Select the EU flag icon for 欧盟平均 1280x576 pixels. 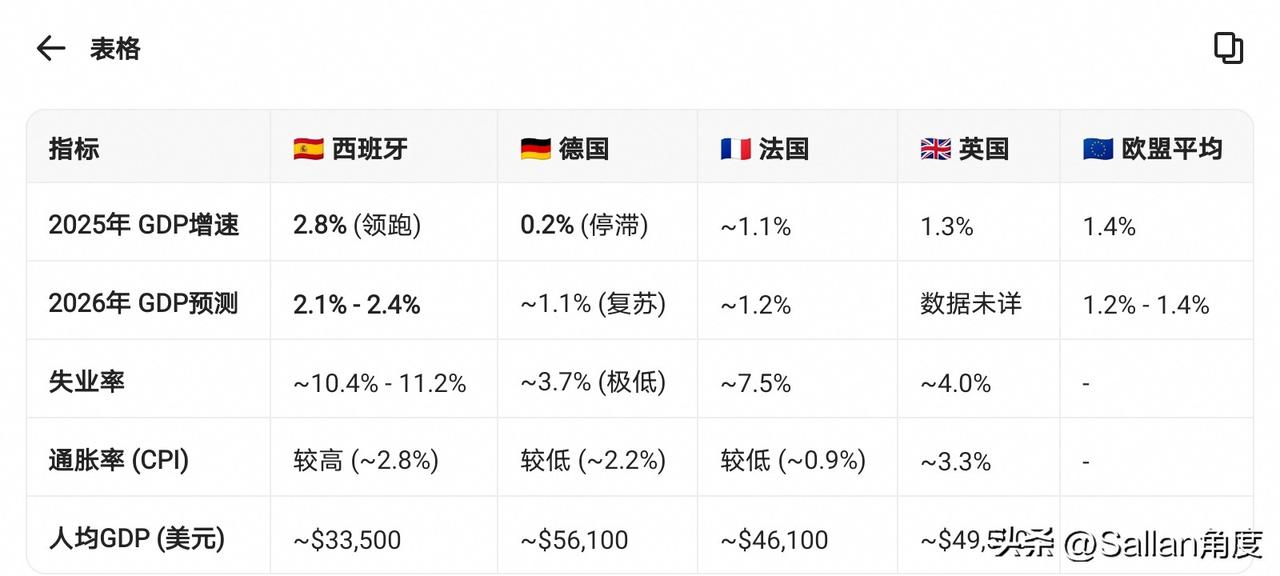pyautogui.click(x=1098, y=148)
